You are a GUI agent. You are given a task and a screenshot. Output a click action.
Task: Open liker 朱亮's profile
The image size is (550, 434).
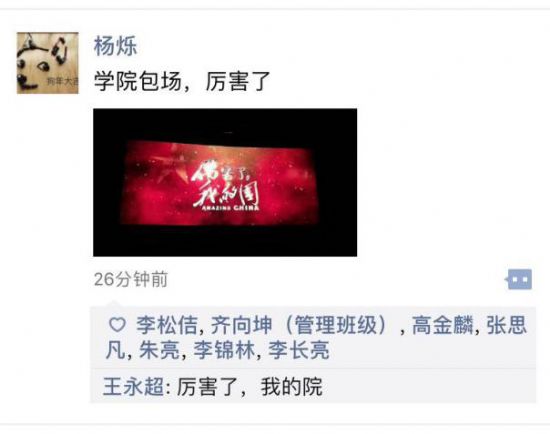tap(159, 350)
